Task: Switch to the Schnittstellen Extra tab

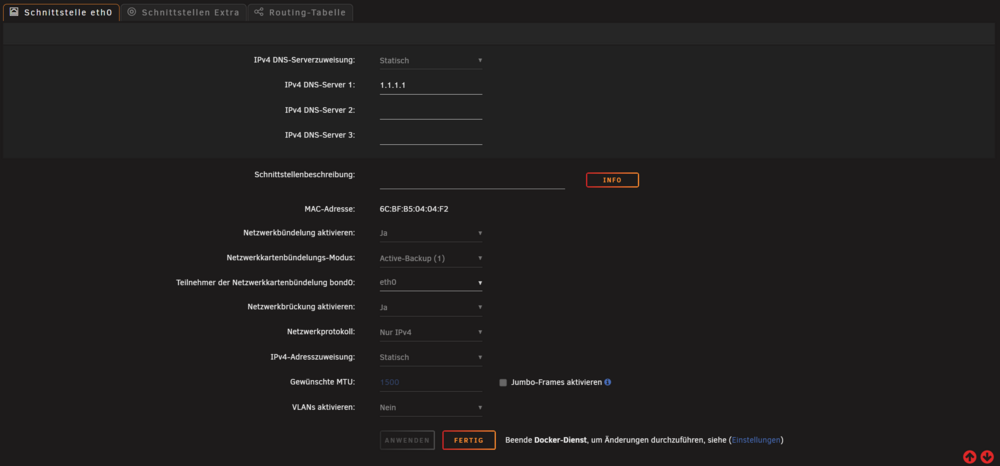Action: [x=184, y=12]
